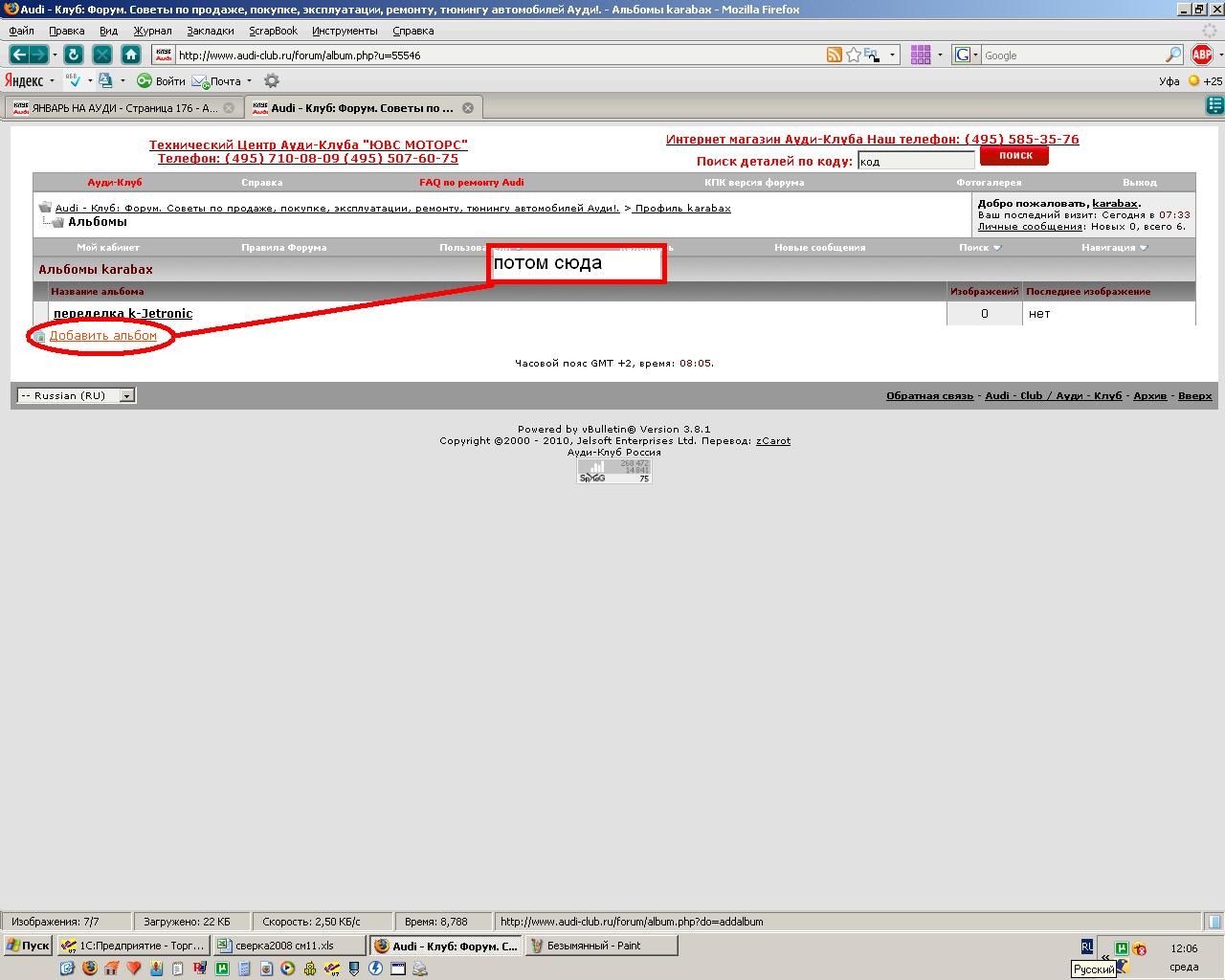1225x980 pixels.
Task: Open the Yandex Почта dropdown arrow
Action: click(x=249, y=81)
